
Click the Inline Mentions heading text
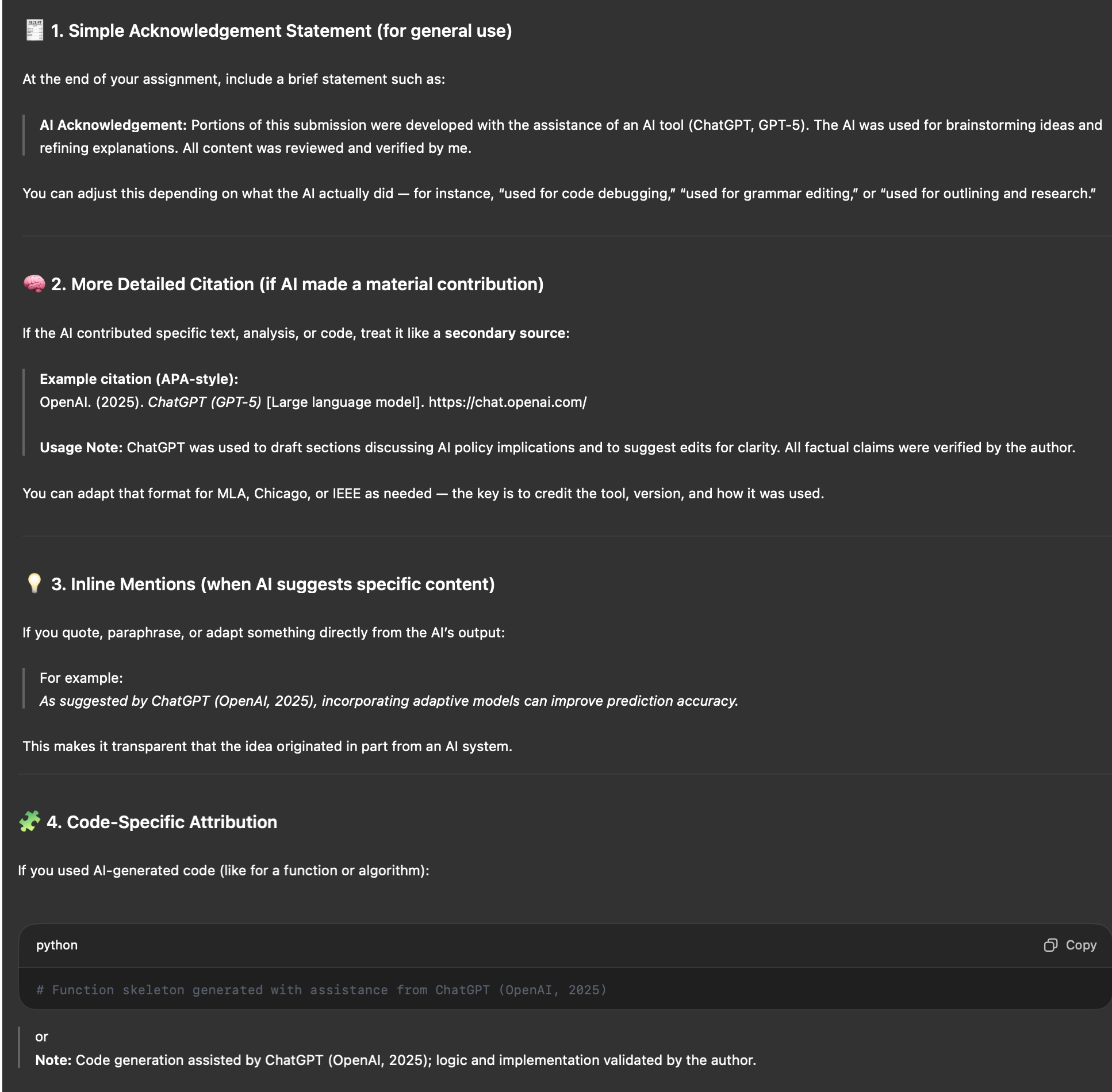(273, 585)
